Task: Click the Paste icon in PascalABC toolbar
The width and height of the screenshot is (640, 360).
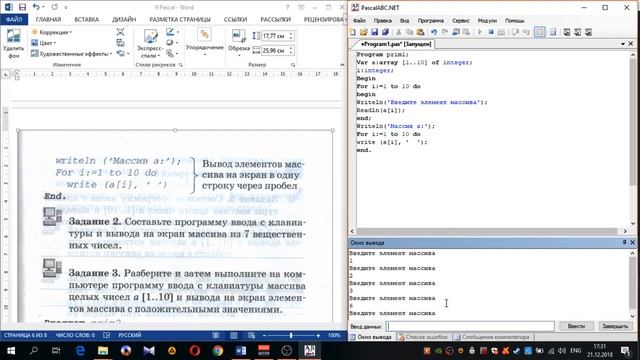Action: point(420,32)
